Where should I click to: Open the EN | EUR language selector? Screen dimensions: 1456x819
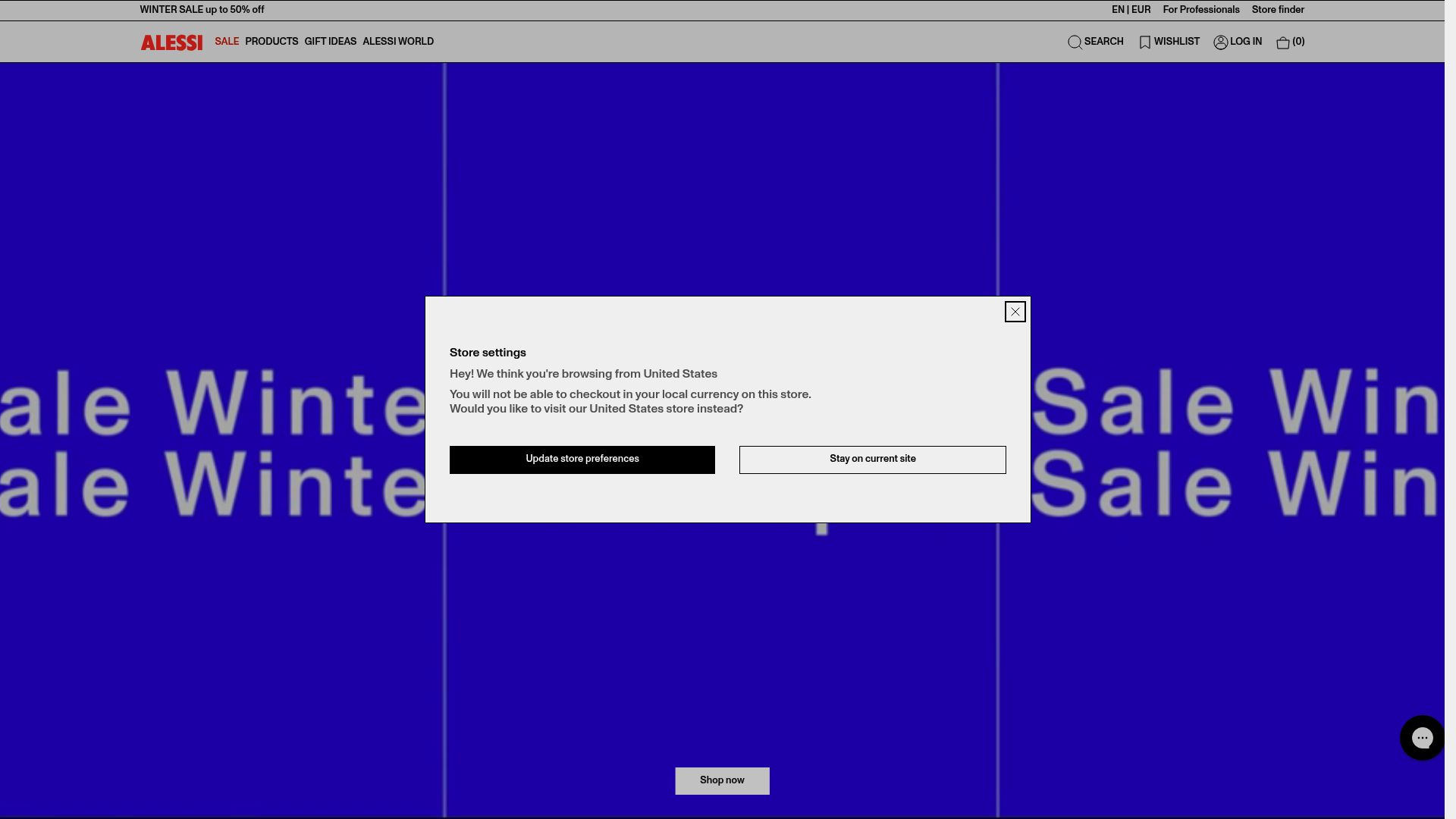coord(1131,10)
